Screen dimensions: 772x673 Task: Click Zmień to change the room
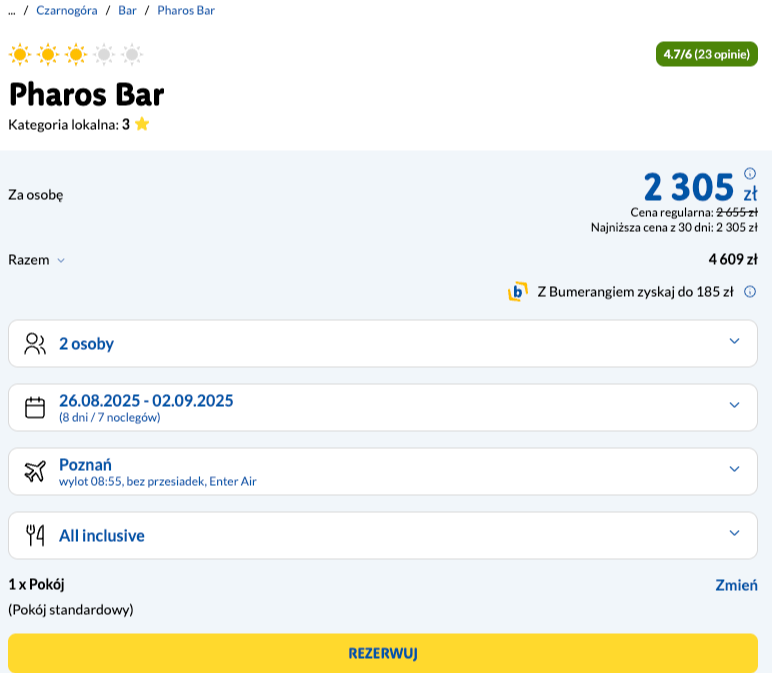(x=736, y=585)
